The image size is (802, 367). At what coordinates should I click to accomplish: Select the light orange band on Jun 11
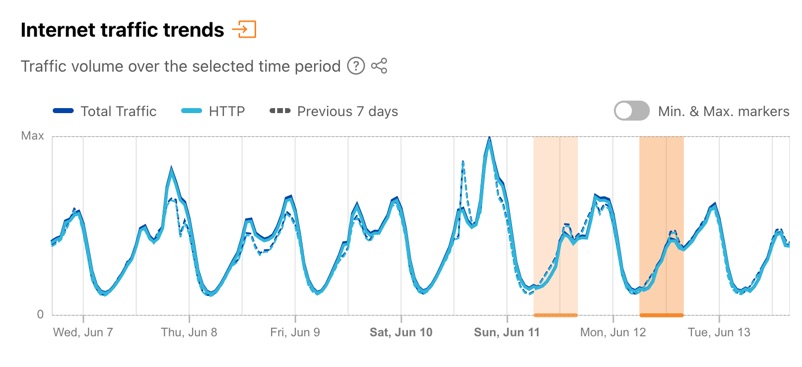(555, 225)
